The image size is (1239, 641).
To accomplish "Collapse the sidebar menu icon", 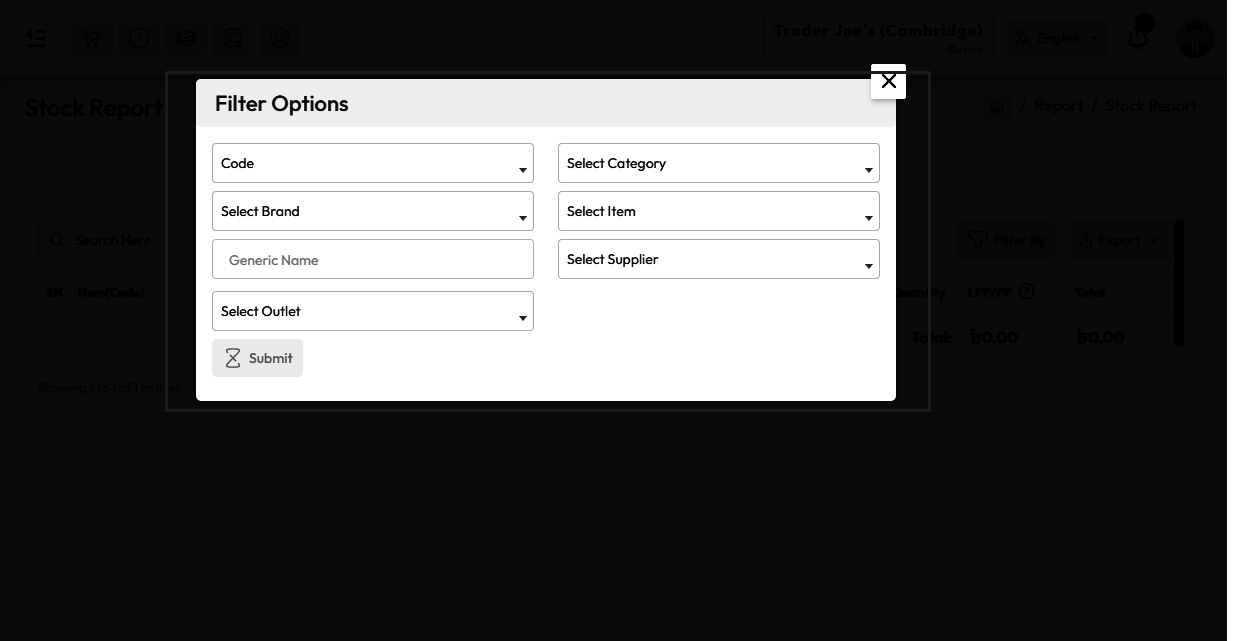I will click(x=36, y=38).
